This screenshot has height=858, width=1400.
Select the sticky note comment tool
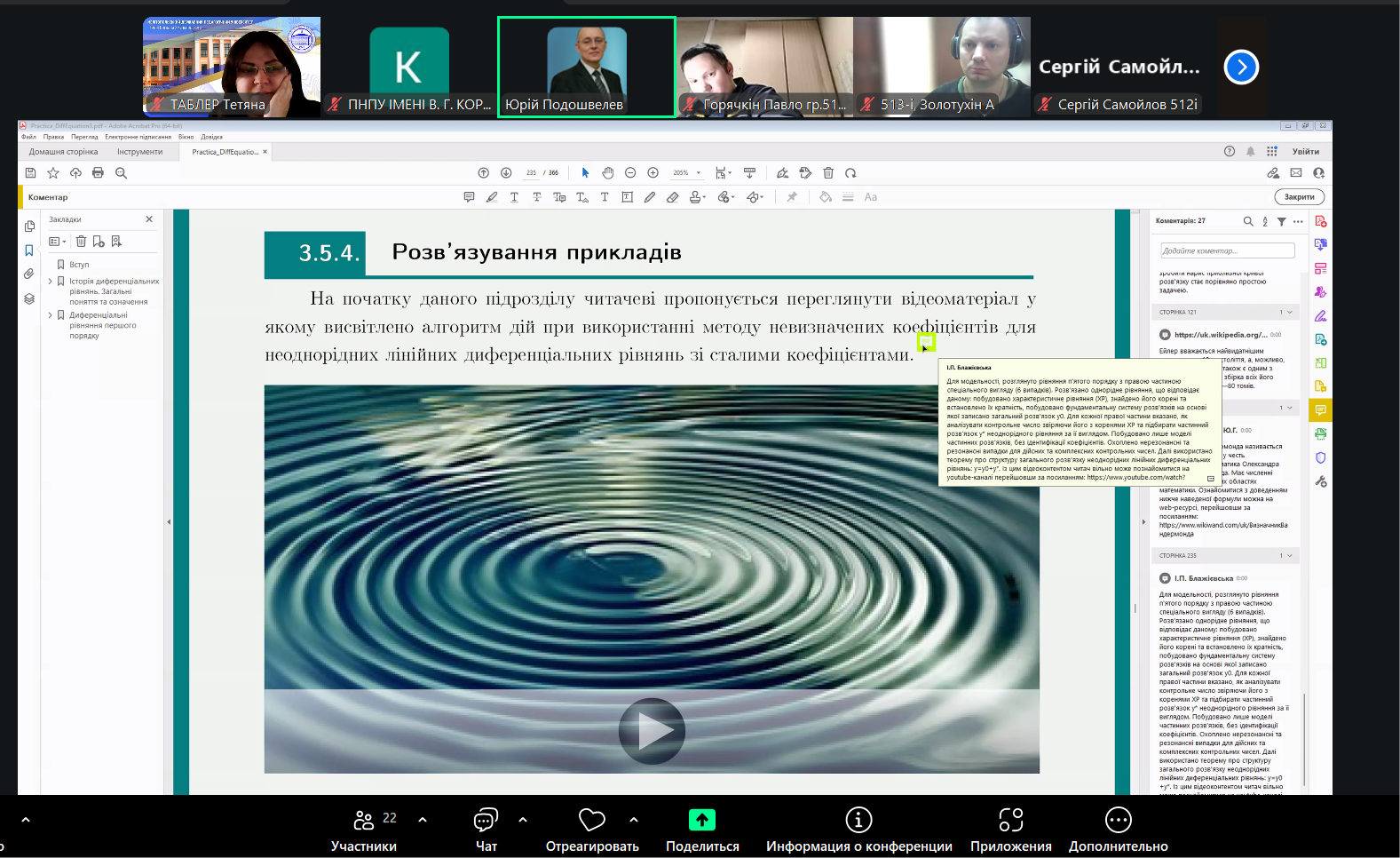[469, 197]
